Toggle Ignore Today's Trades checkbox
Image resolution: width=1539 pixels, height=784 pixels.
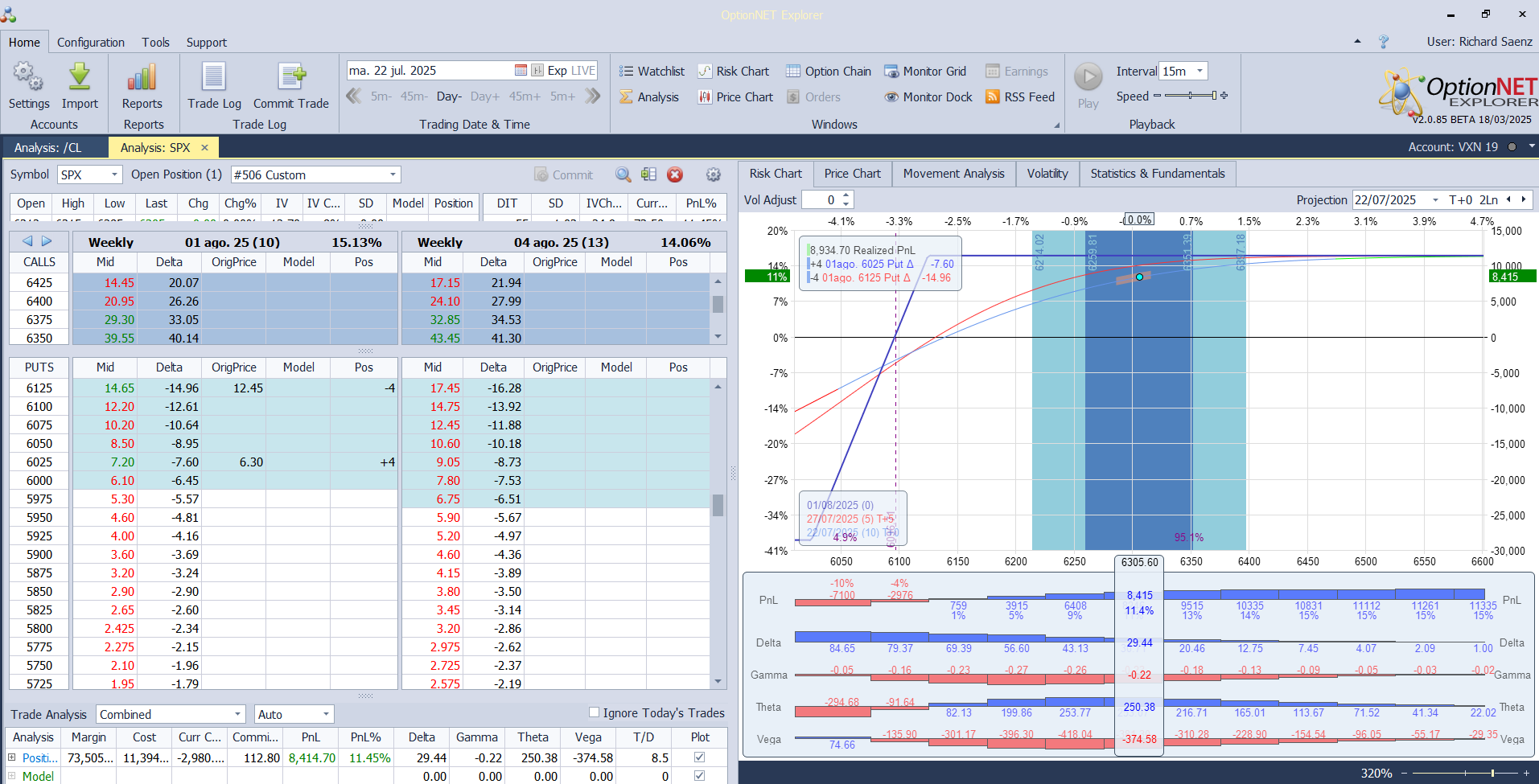pyautogui.click(x=594, y=712)
